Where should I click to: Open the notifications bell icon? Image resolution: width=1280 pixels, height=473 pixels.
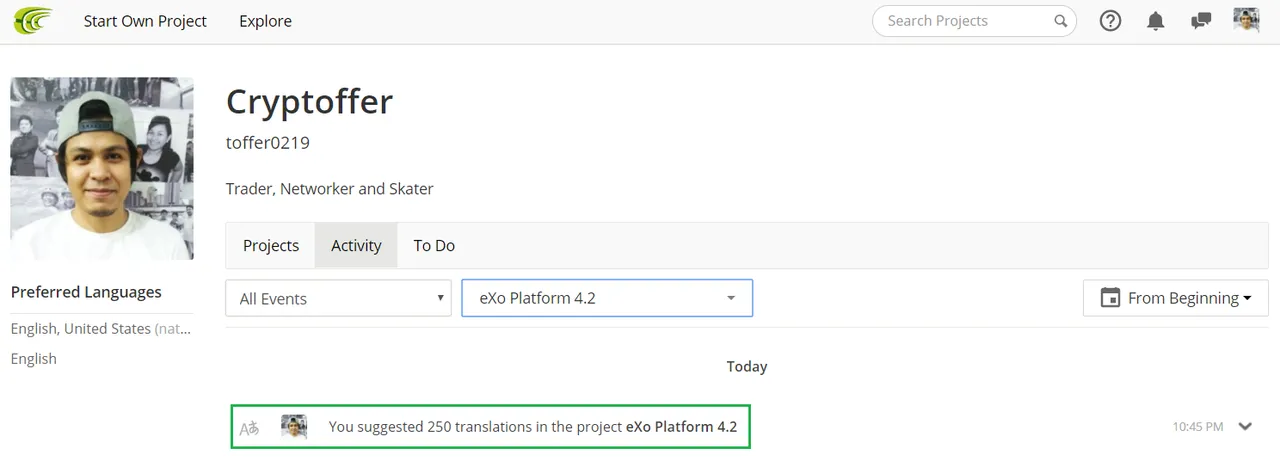(1156, 21)
